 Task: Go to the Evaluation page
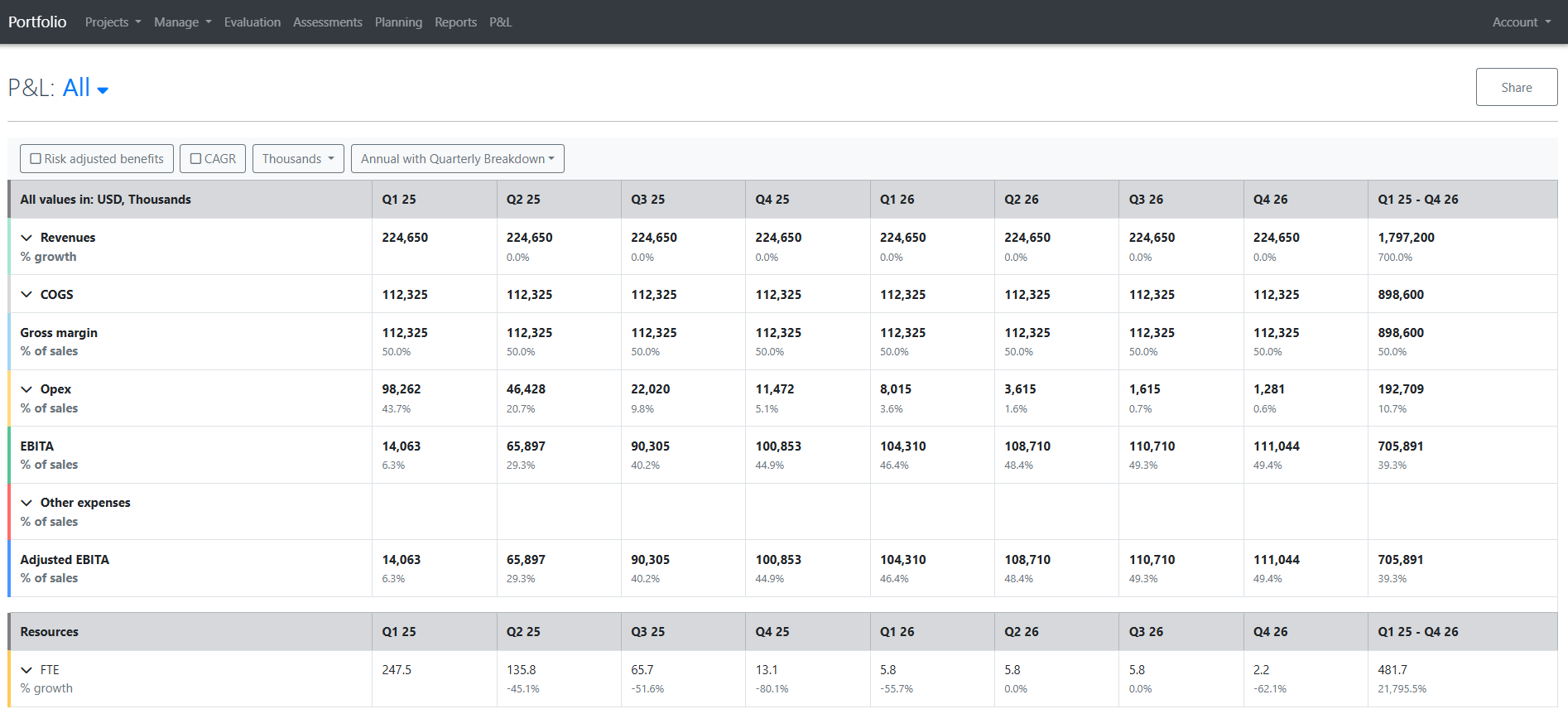pyautogui.click(x=252, y=22)
